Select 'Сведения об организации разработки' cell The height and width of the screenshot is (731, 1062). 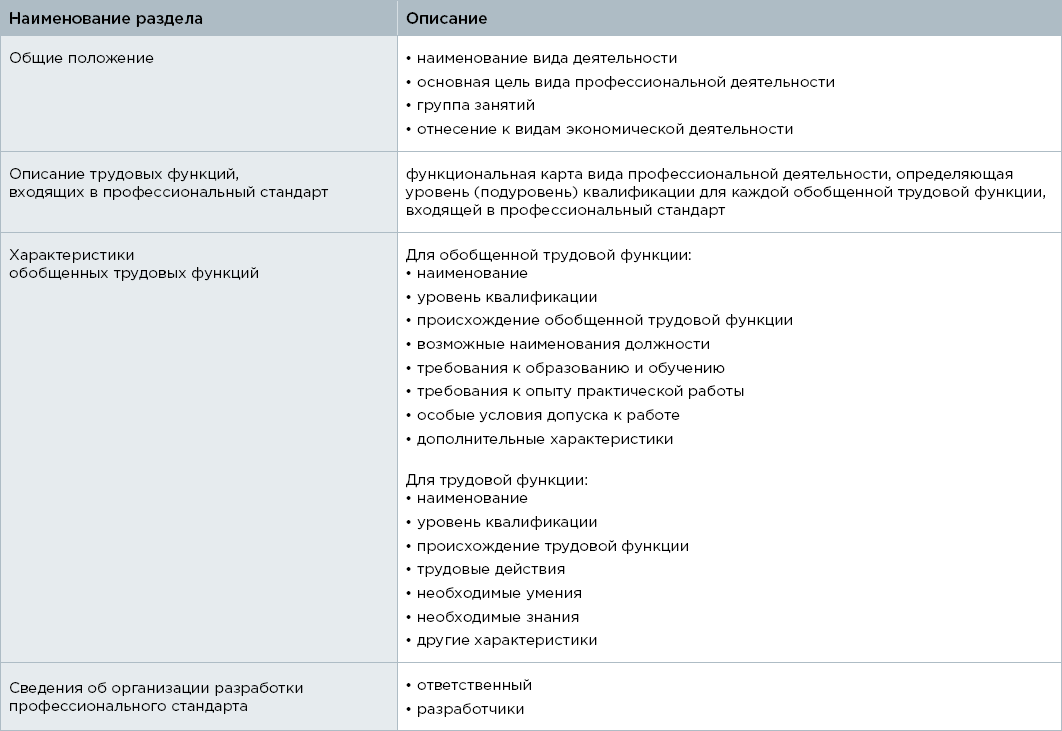coord(198,696)
